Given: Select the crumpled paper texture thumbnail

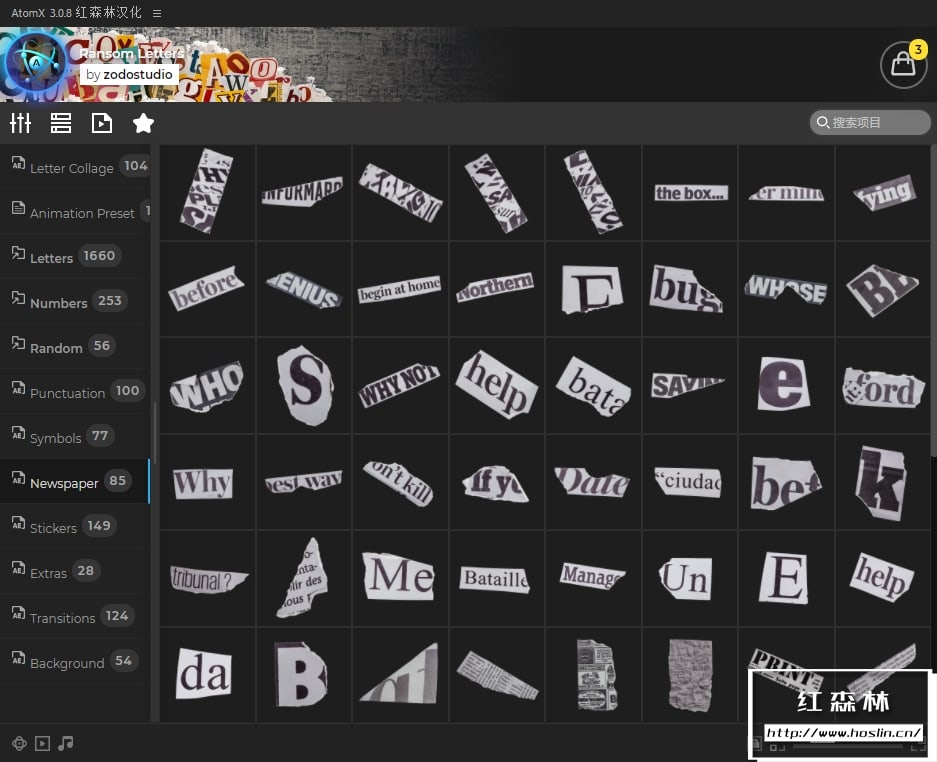Looking at the screenshot, I should (690, 675).
